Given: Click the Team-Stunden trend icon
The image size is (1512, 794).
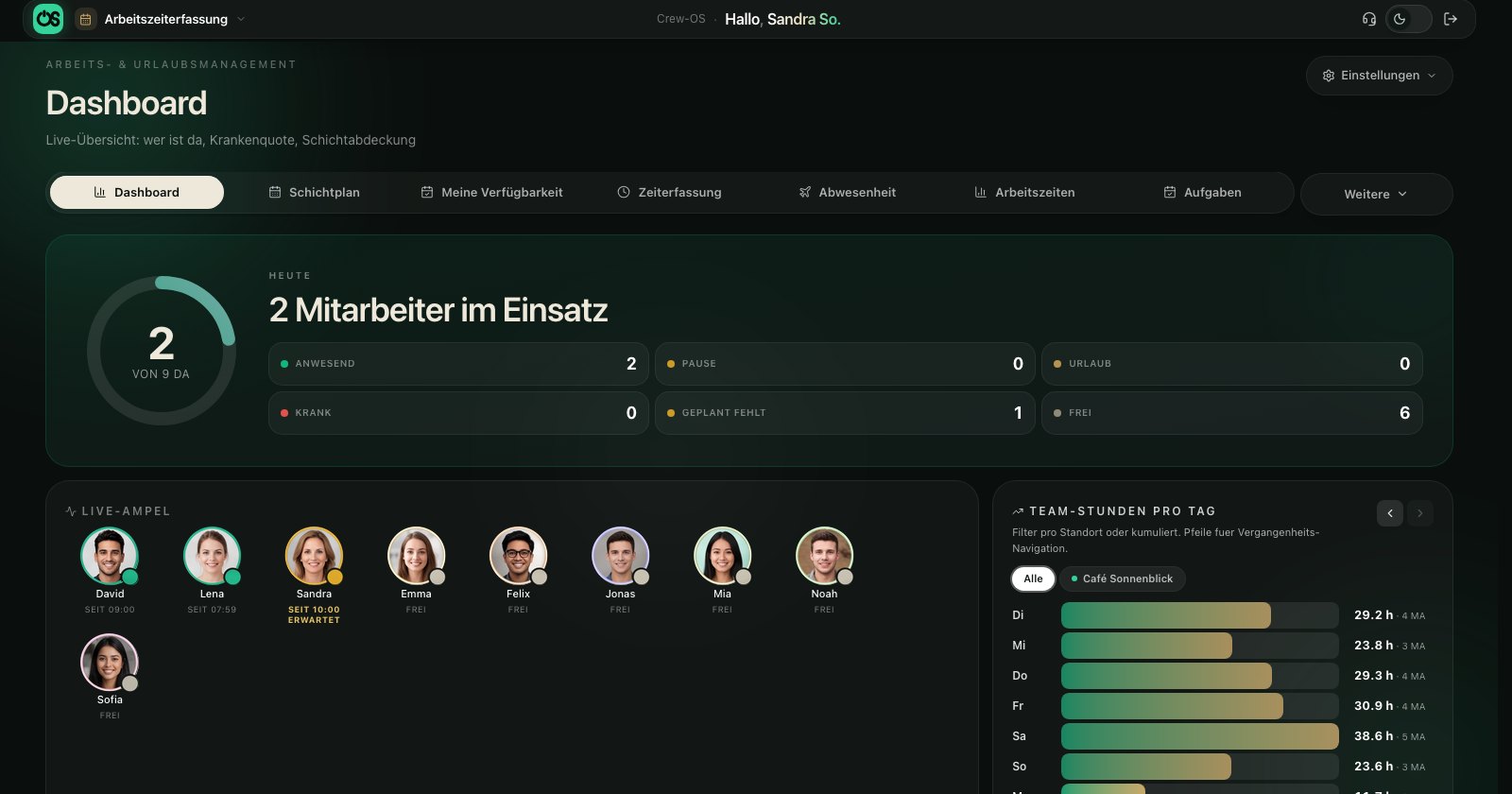Looking at the screenshot, I should click(1018, 511).
